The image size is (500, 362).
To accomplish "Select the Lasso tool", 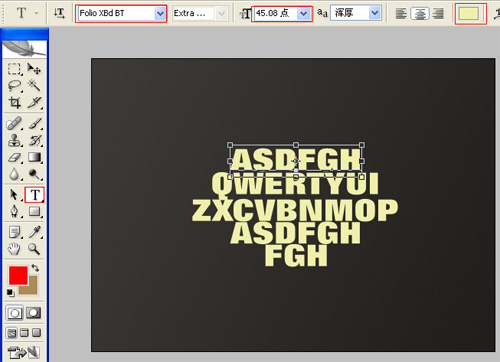I will (14, 86).
